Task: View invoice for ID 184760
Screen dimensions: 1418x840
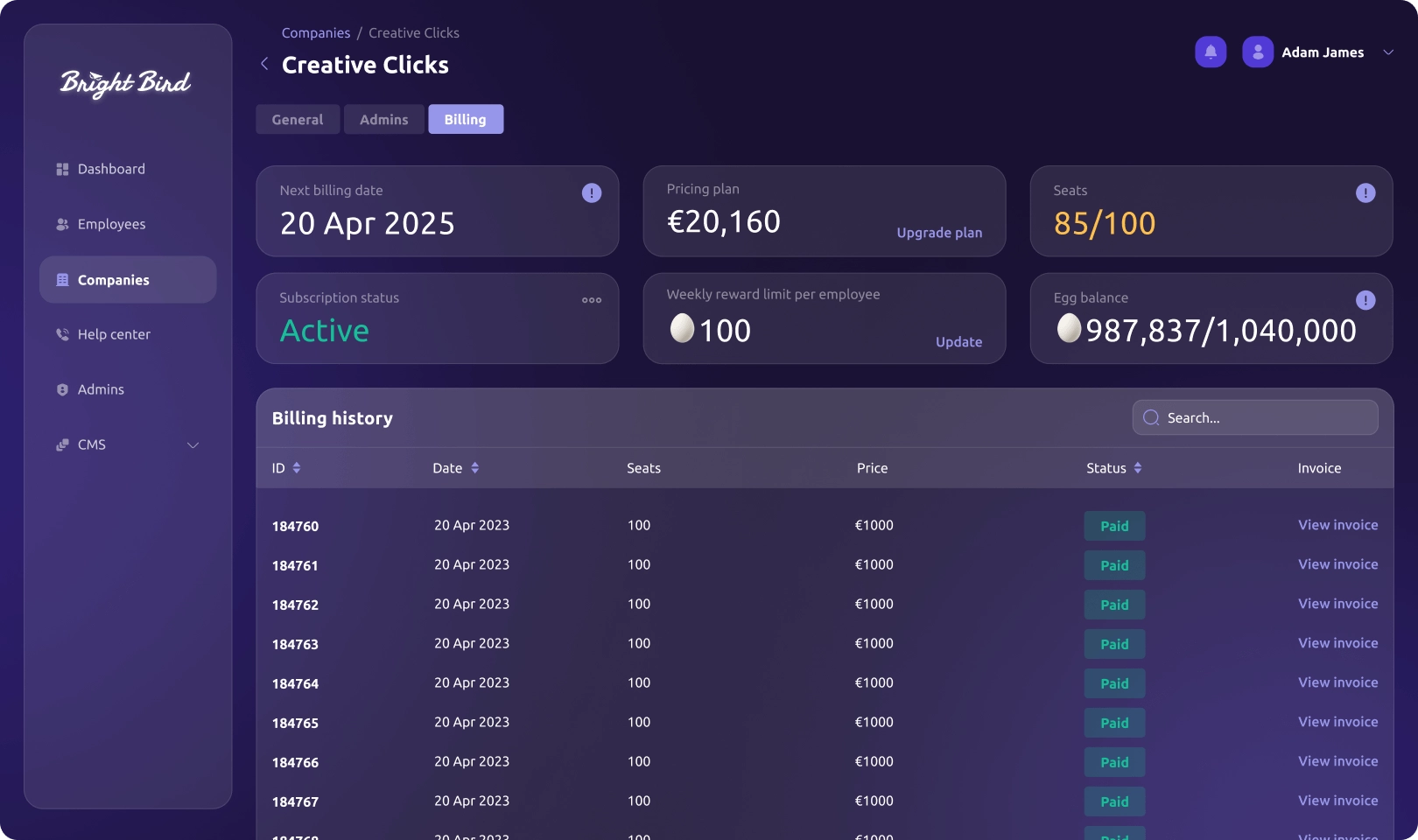Action: coord(1337,525)
